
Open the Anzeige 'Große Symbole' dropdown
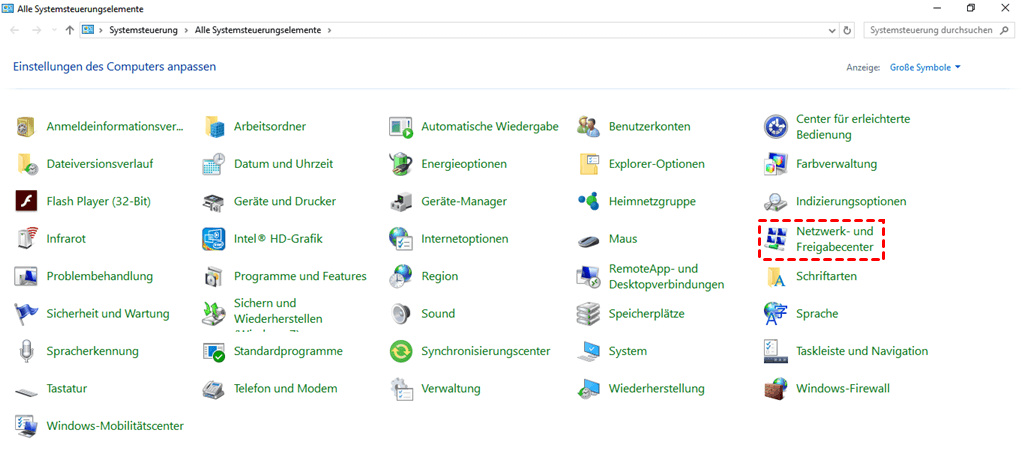point(924,67)
